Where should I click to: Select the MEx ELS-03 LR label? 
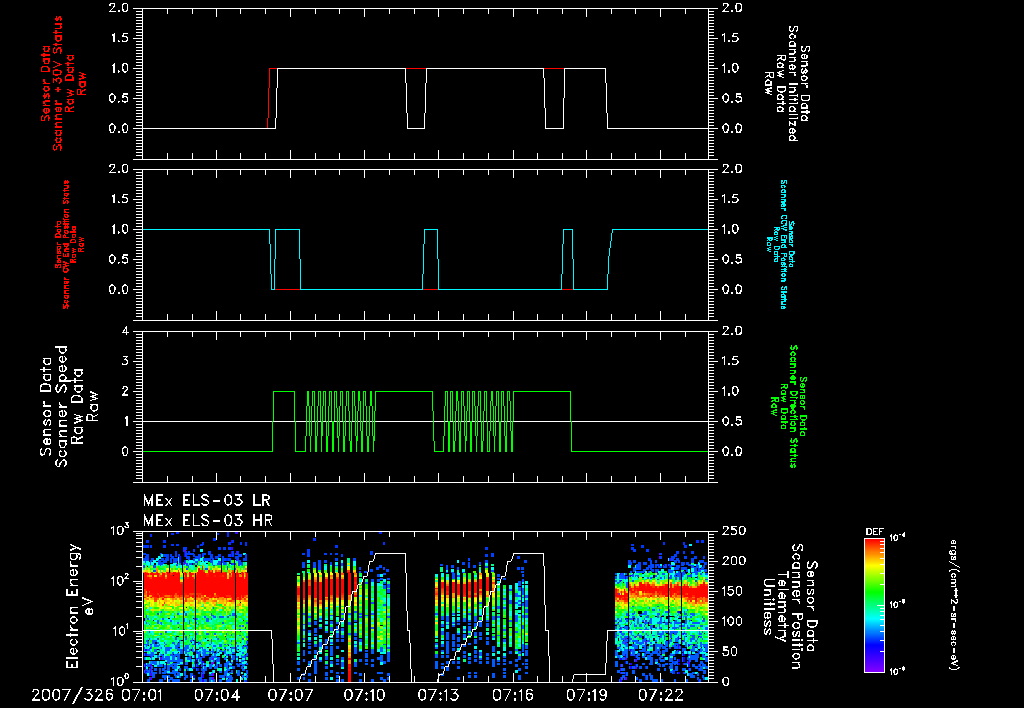[x=207, y=499]
